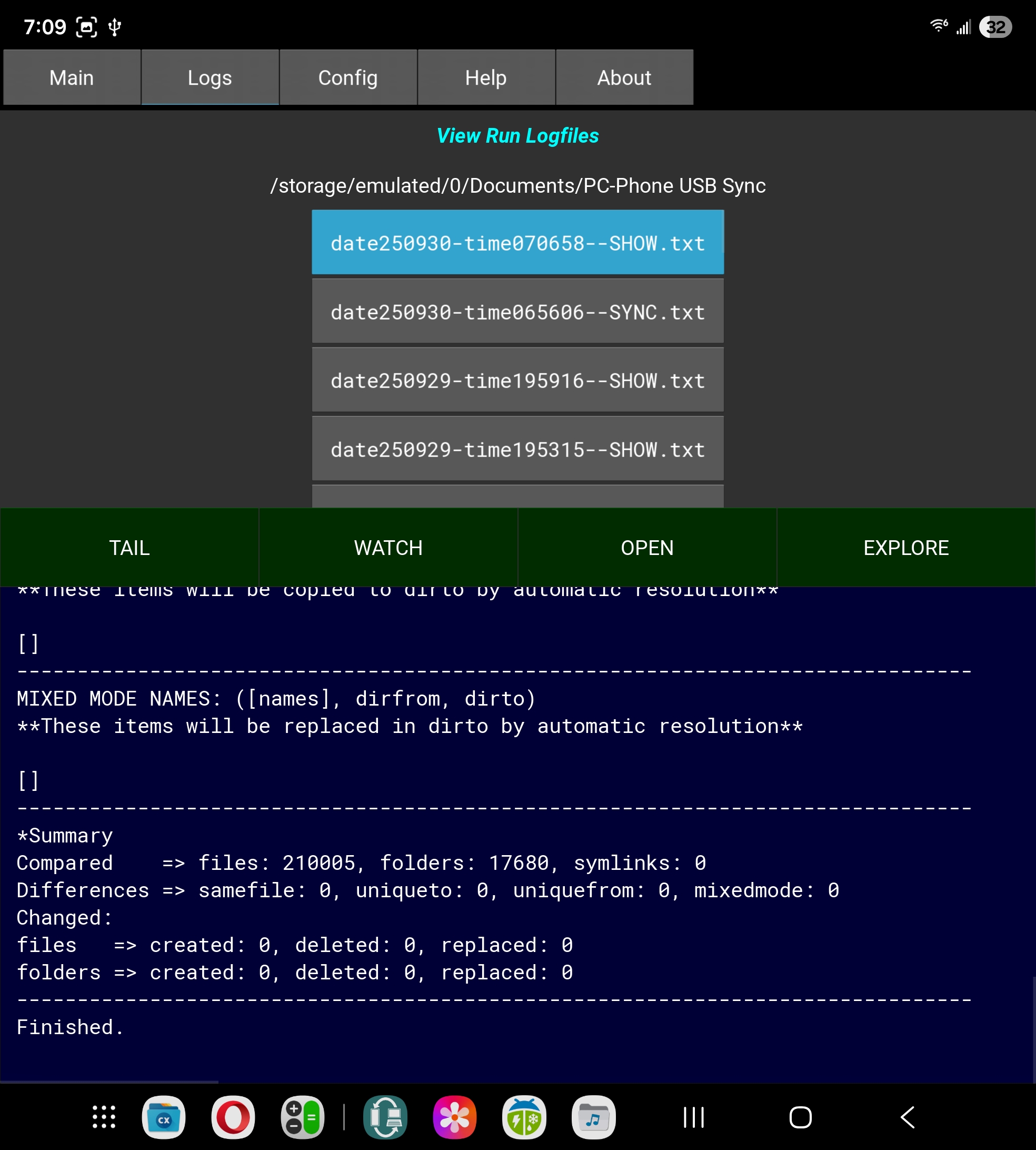The image size is (1036, 1150).
Task: Open the music folder app icon
Action: [x=593, y=1117]
